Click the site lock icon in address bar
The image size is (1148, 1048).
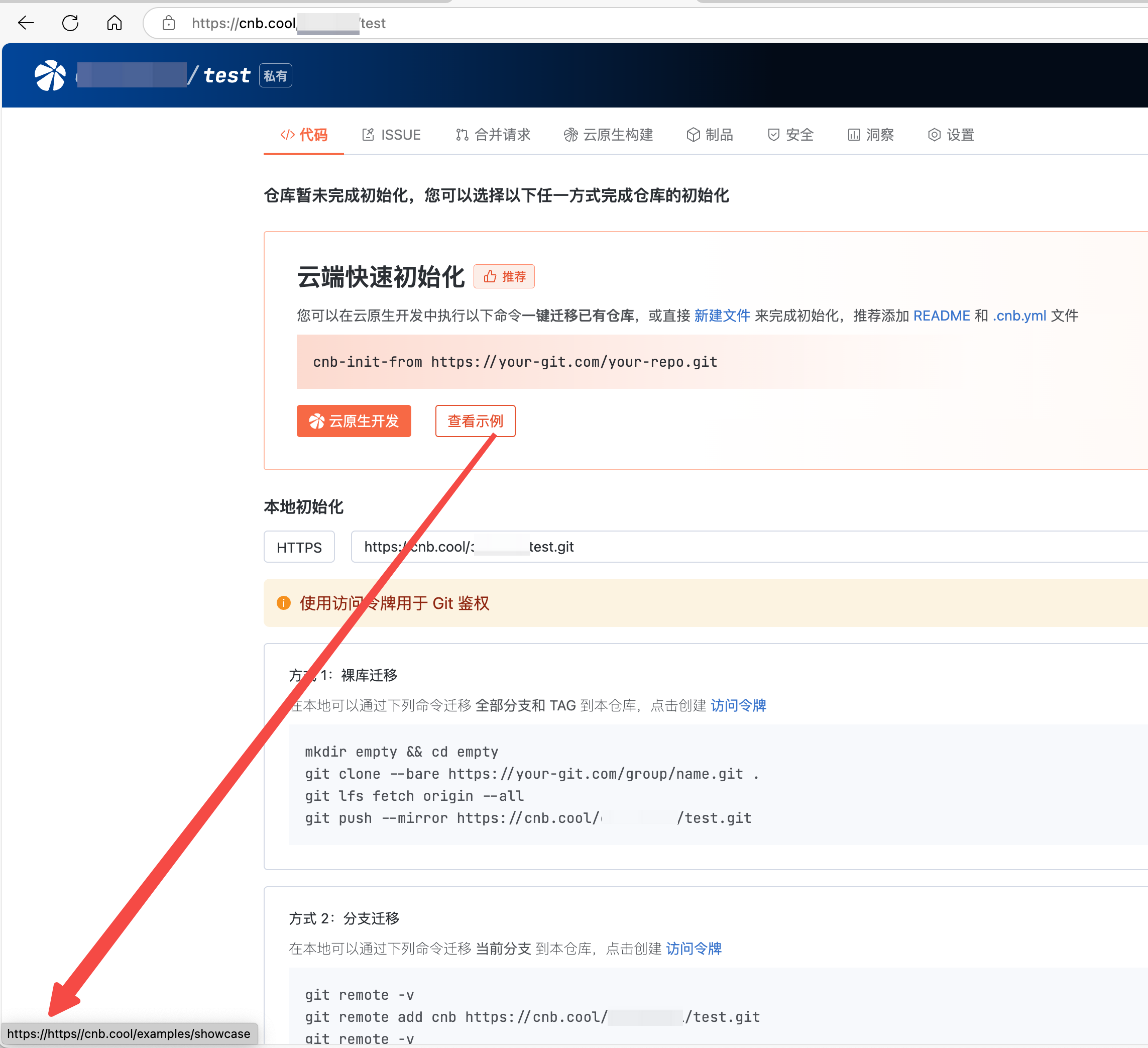pyautogui.click(x=169, y=23)
